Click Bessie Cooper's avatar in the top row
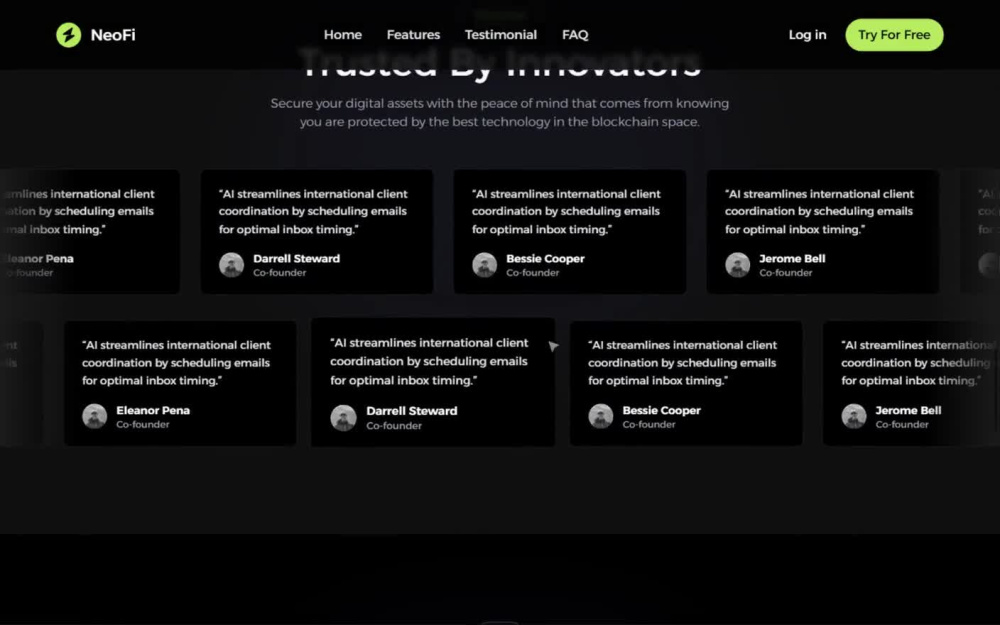Viewport: 1000px width, 625px height. [485, 265]
